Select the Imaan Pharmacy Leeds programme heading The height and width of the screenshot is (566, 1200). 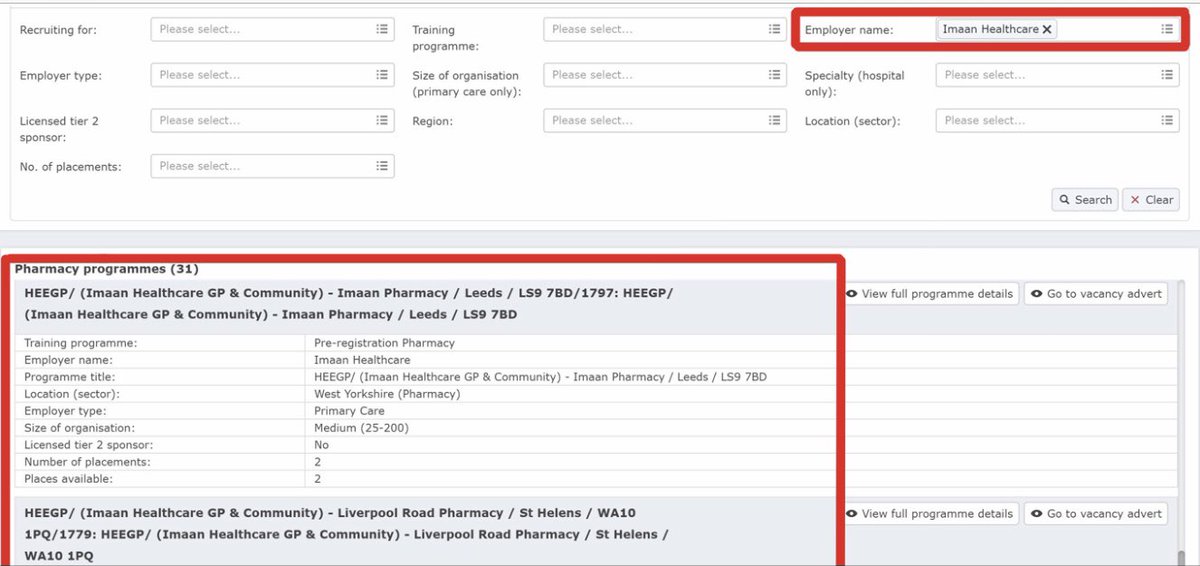pos(349,304)
